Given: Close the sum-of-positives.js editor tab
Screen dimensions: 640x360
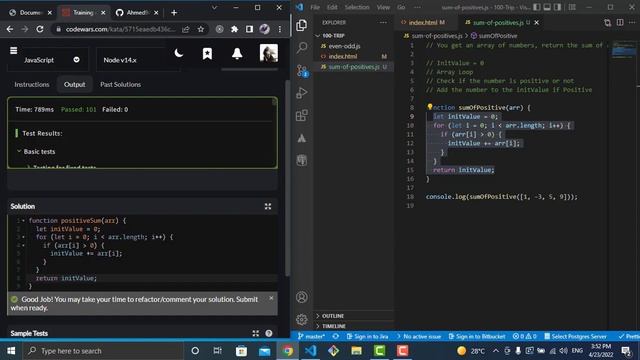Looking at the screenshot, I should click(537, 22).
